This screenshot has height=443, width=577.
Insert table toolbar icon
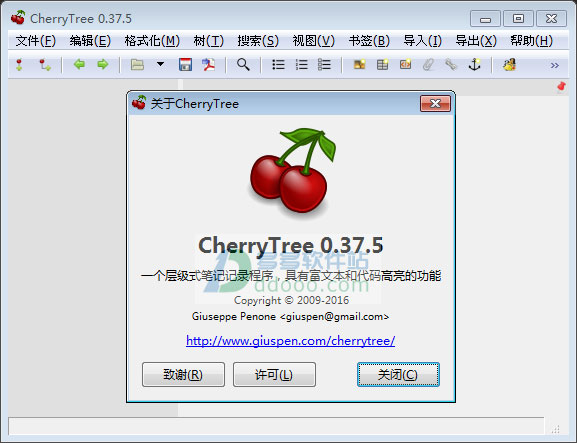click(382, 65)
